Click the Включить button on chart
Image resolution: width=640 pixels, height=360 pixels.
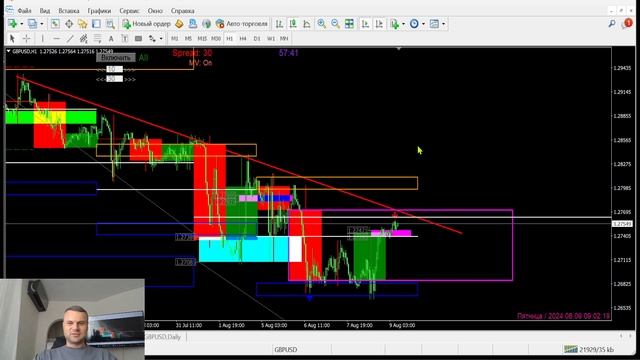(x=116, y=58)
